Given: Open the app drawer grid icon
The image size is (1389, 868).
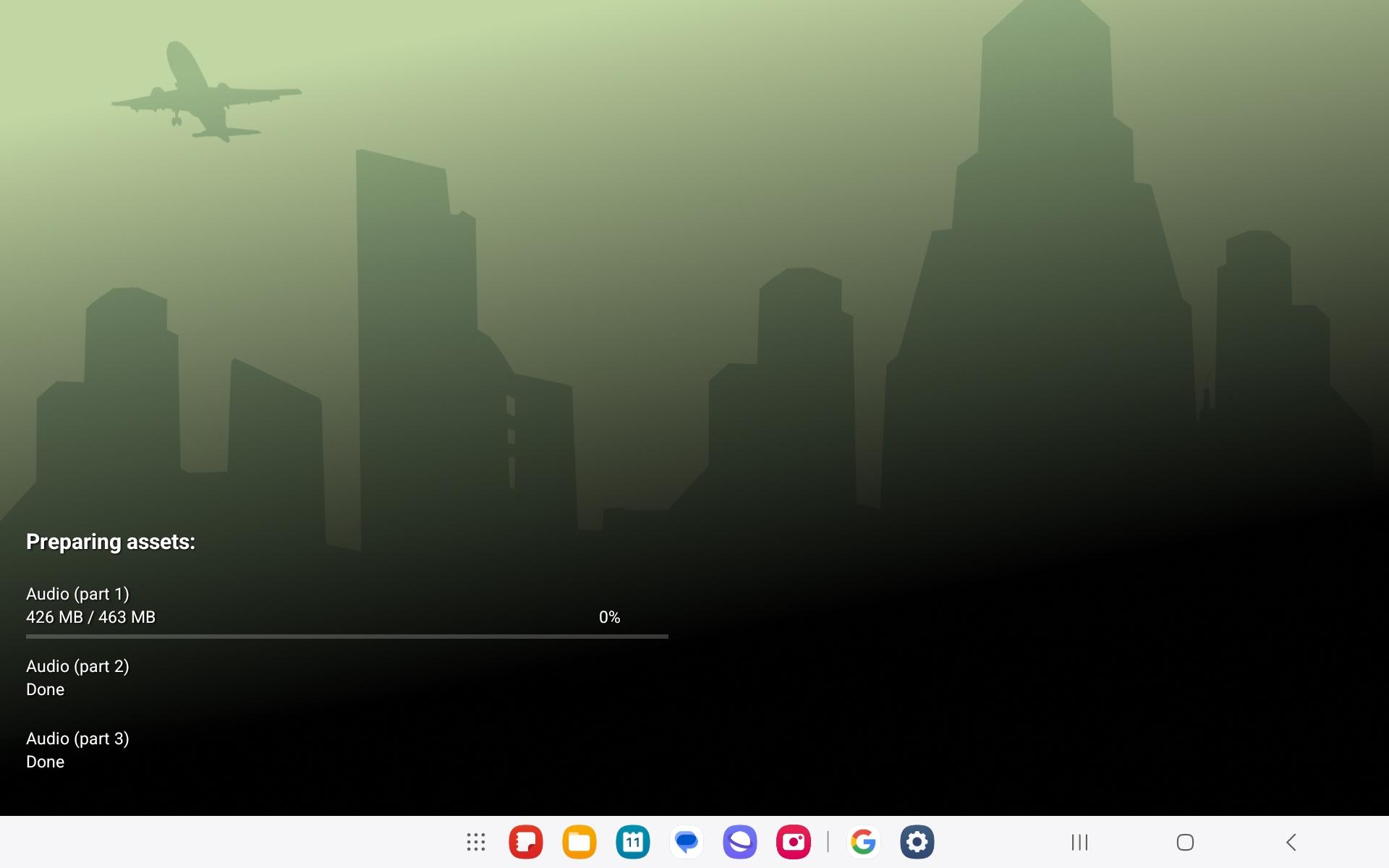Looking at the screenshot, I should [x=475, y=842].
